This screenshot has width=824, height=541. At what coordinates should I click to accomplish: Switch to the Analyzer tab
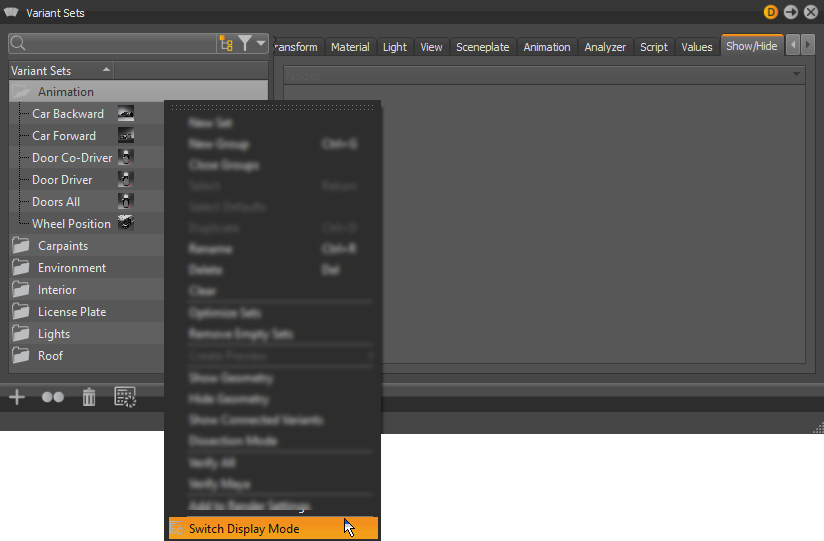[x=605, y=47]
